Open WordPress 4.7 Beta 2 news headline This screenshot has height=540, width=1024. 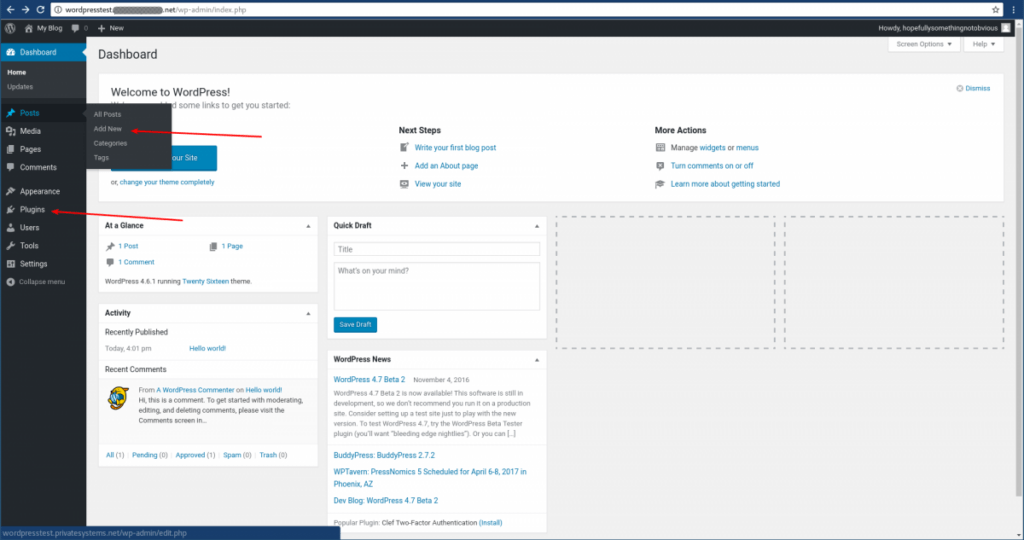[x=369, y=379]
